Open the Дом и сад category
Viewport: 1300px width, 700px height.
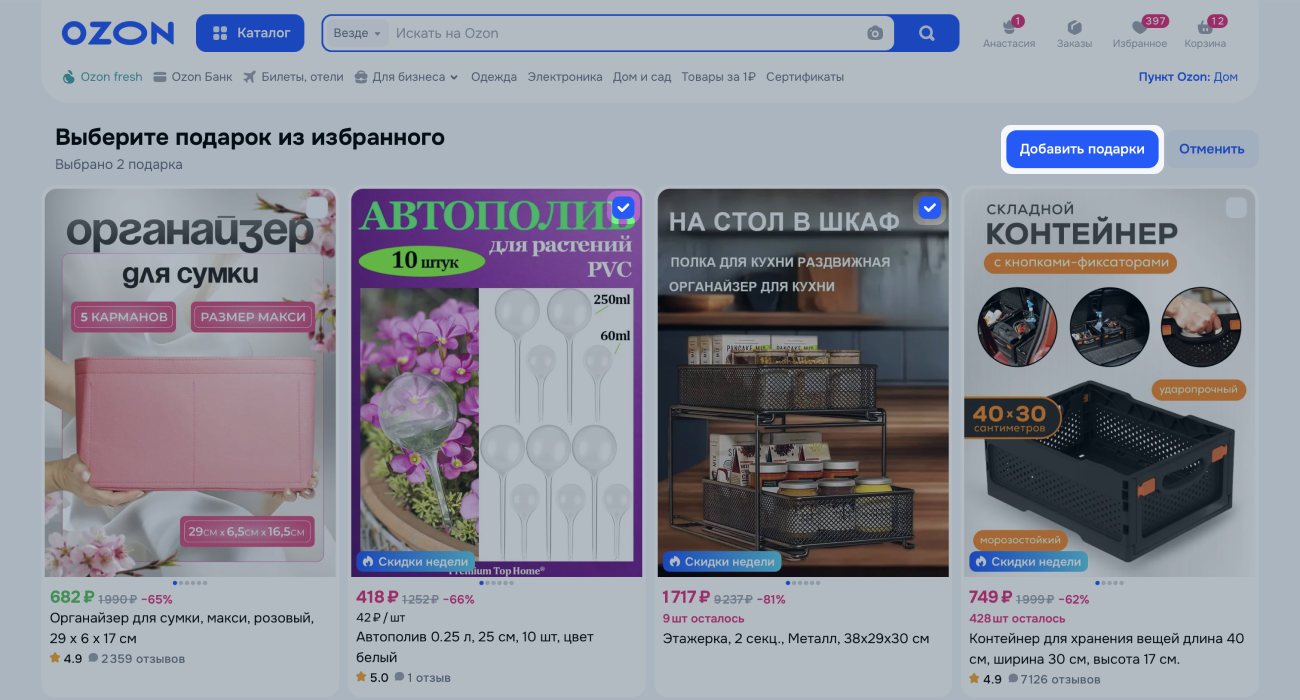[x=642, y=77]
